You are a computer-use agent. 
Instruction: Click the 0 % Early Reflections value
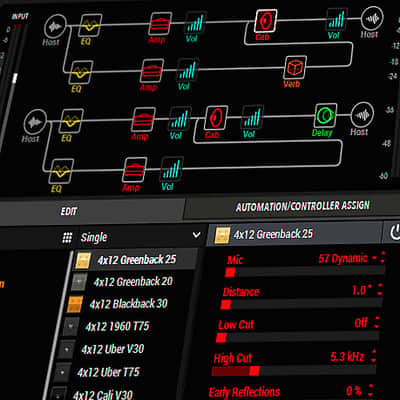tap(354, 390)
